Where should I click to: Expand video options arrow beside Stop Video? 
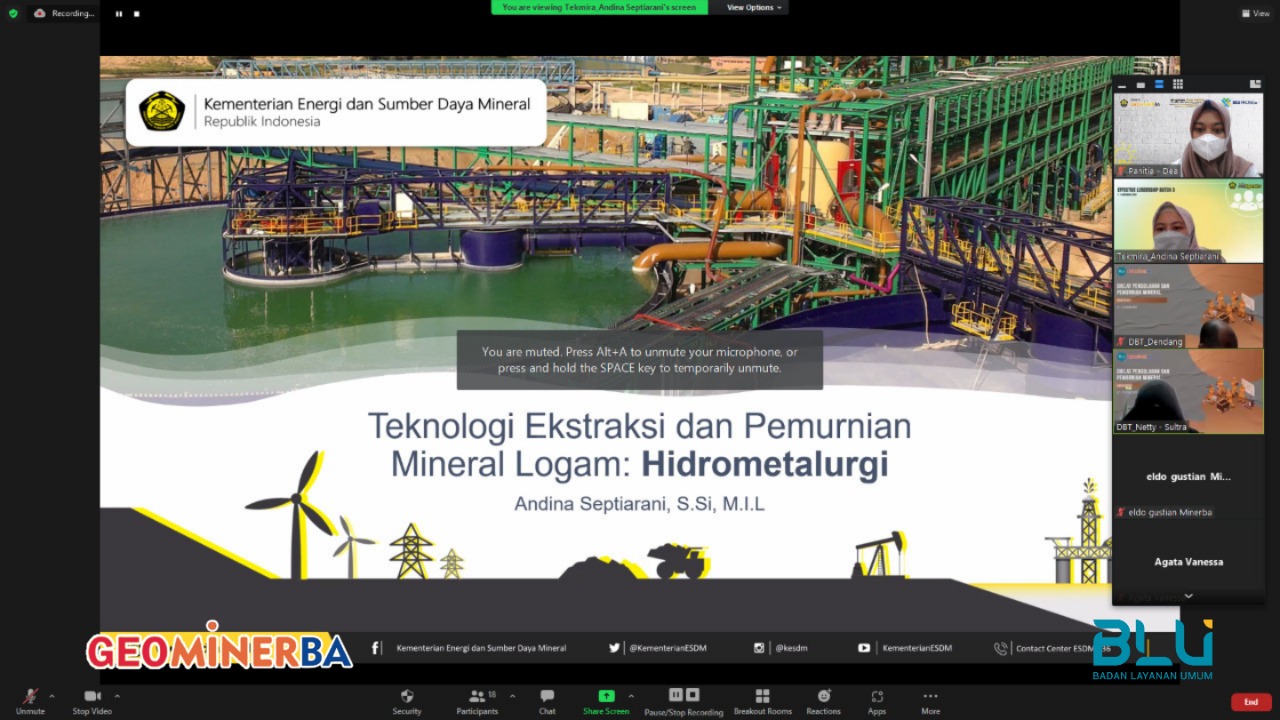(117, 696)
